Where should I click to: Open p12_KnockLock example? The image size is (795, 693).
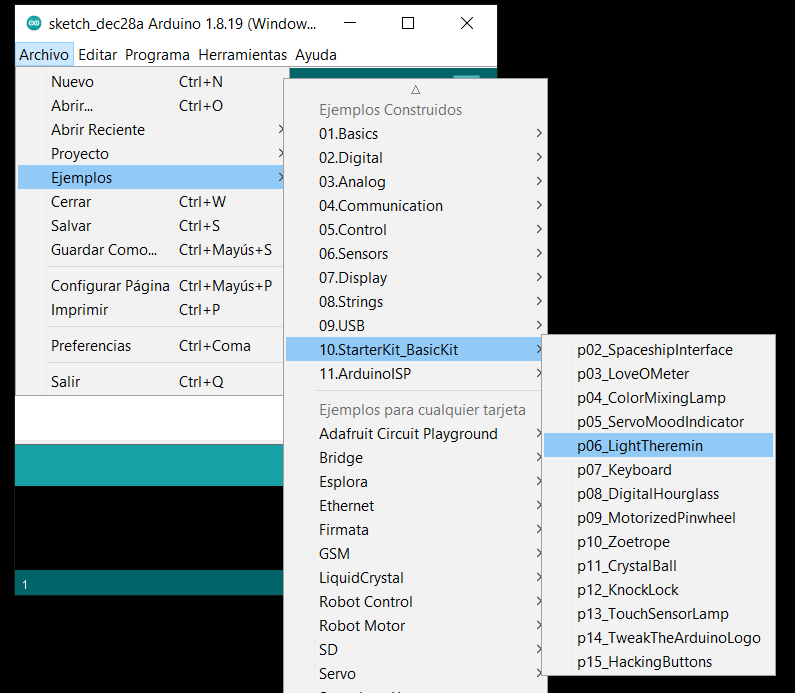(x=658, y=590)
